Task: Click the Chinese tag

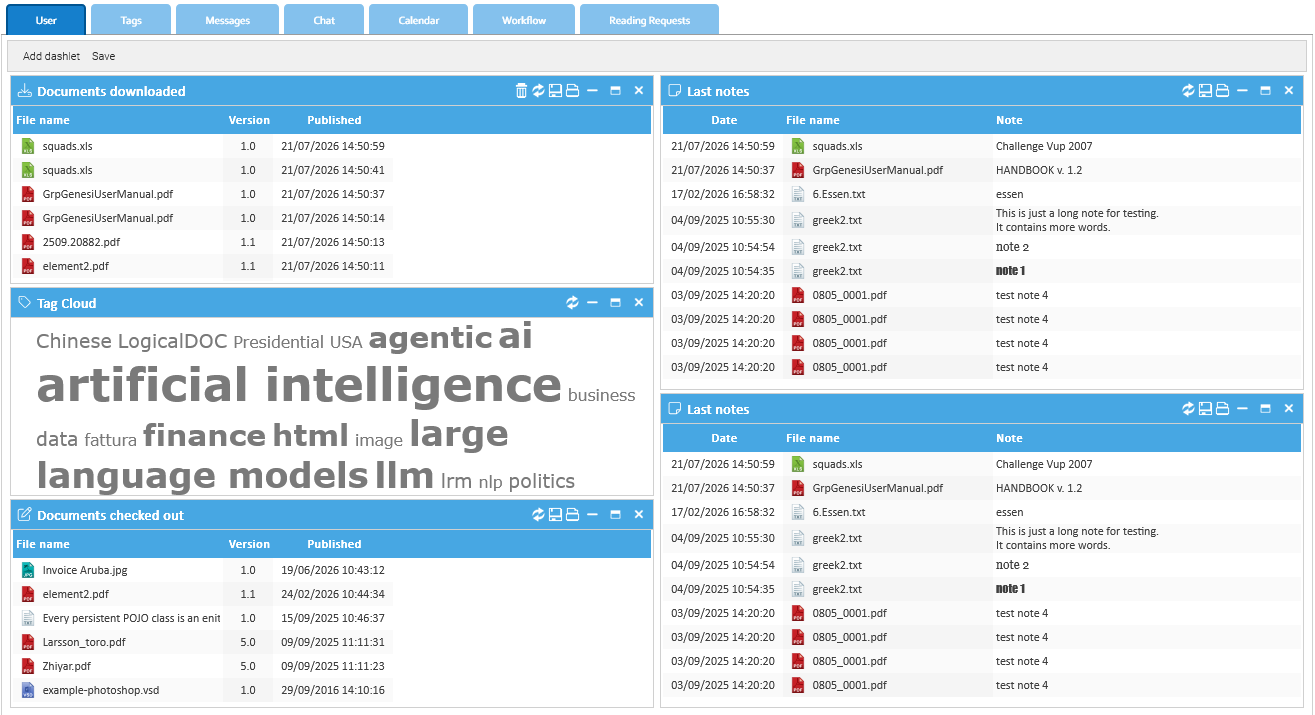Action: 74,341
